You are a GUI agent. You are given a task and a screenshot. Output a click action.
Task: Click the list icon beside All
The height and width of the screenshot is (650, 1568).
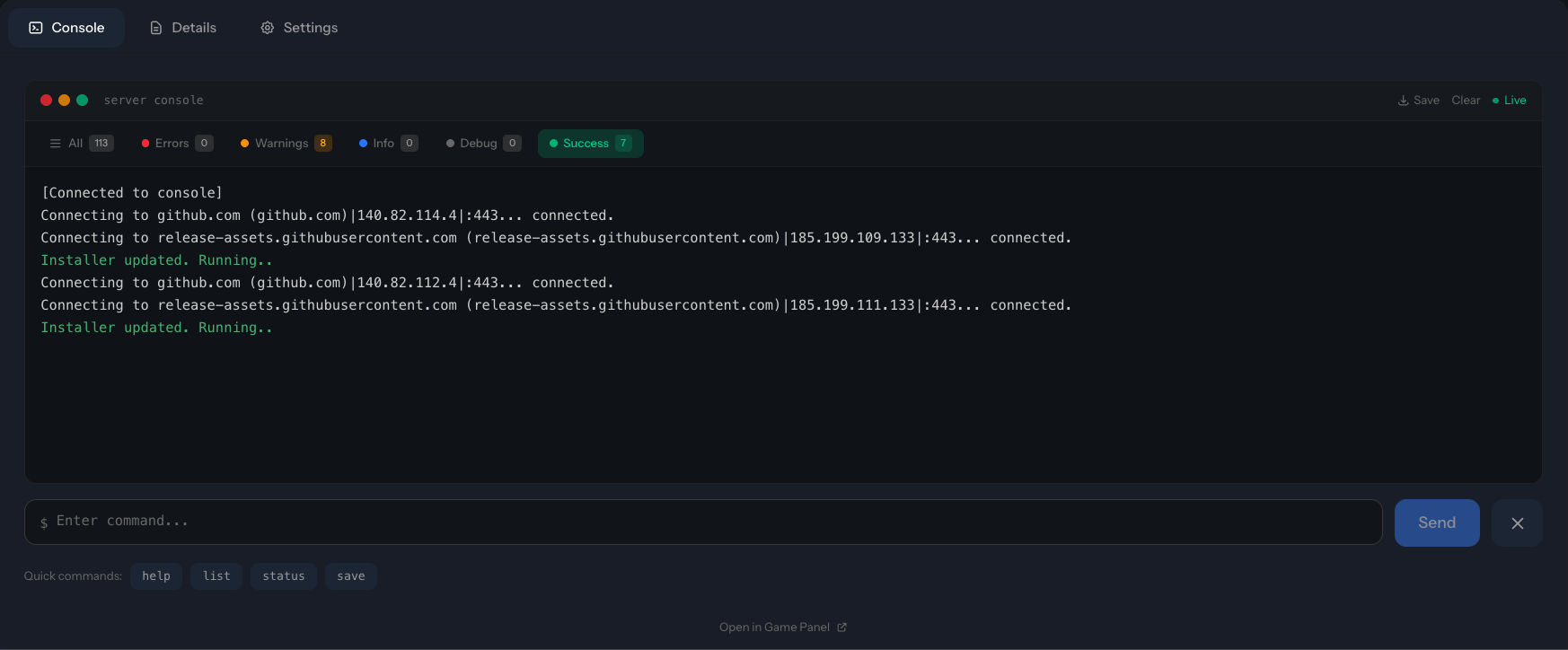tap(56, 144)
